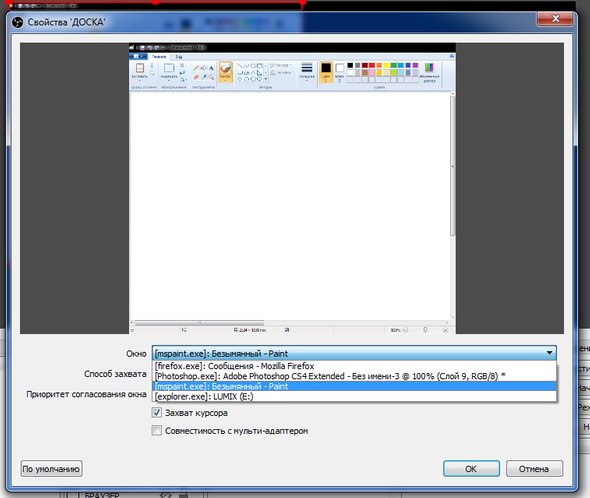Enable Совместимость с мульти-адаптером checkbox
Viewport: 590px width, 498px height.
[x=157, y=430]
